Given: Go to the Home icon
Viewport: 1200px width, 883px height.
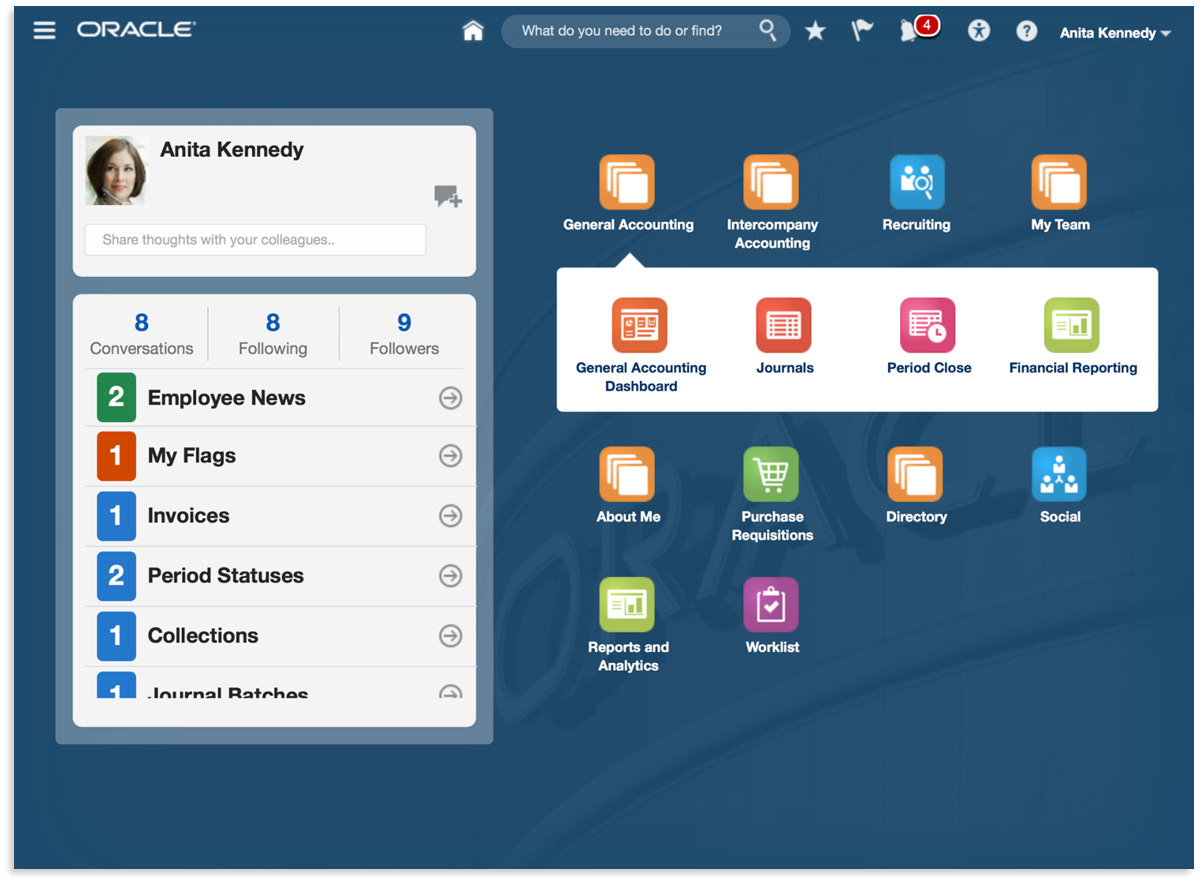Looking at the screenshot, I should 473,31.
